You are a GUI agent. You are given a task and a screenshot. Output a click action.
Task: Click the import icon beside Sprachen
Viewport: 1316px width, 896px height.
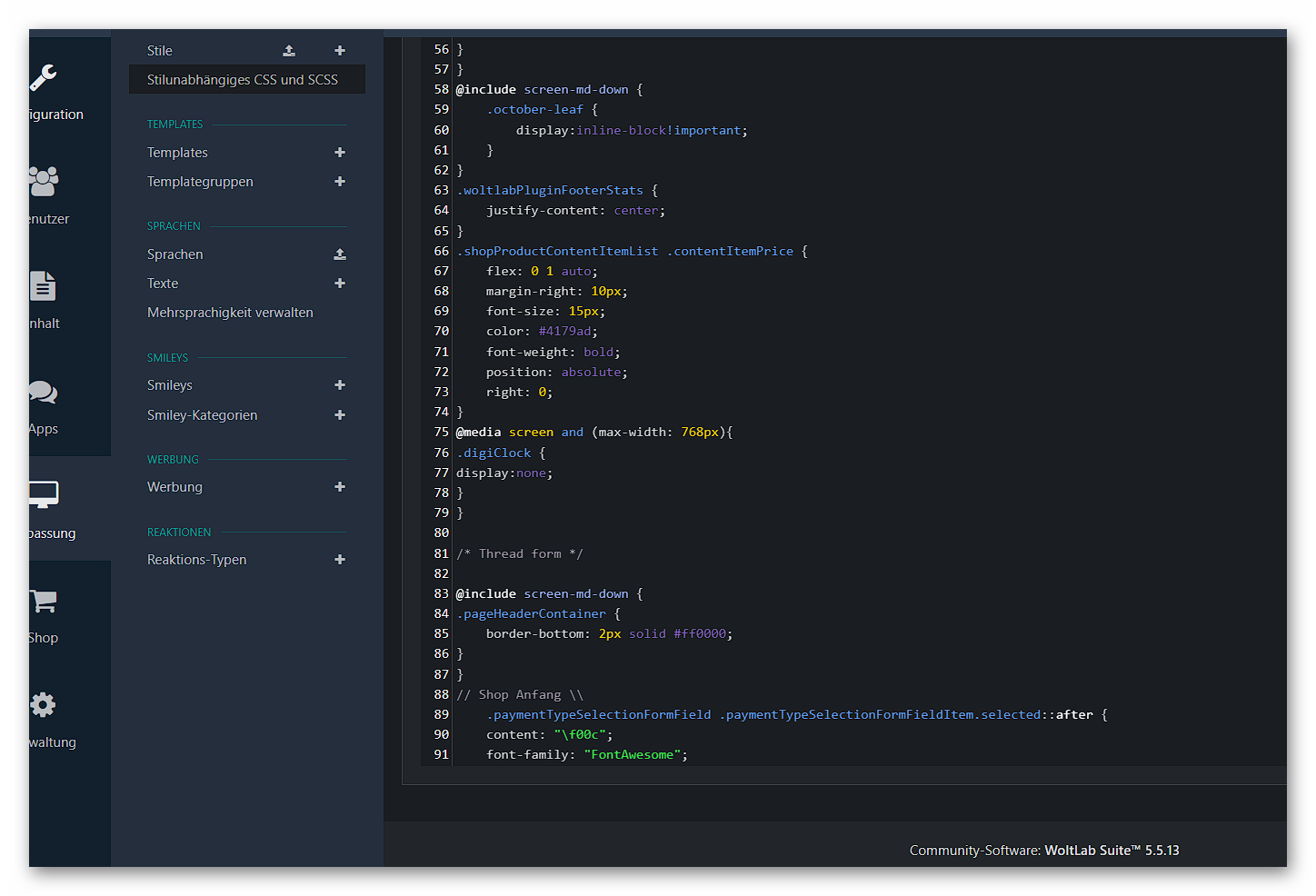[x=340, y=254]
